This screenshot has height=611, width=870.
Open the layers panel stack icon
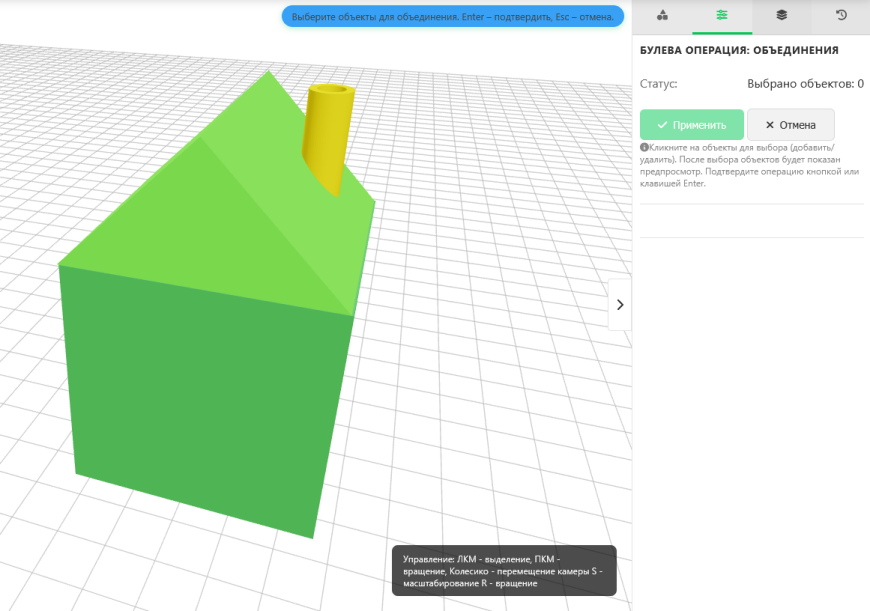point(781,17)
